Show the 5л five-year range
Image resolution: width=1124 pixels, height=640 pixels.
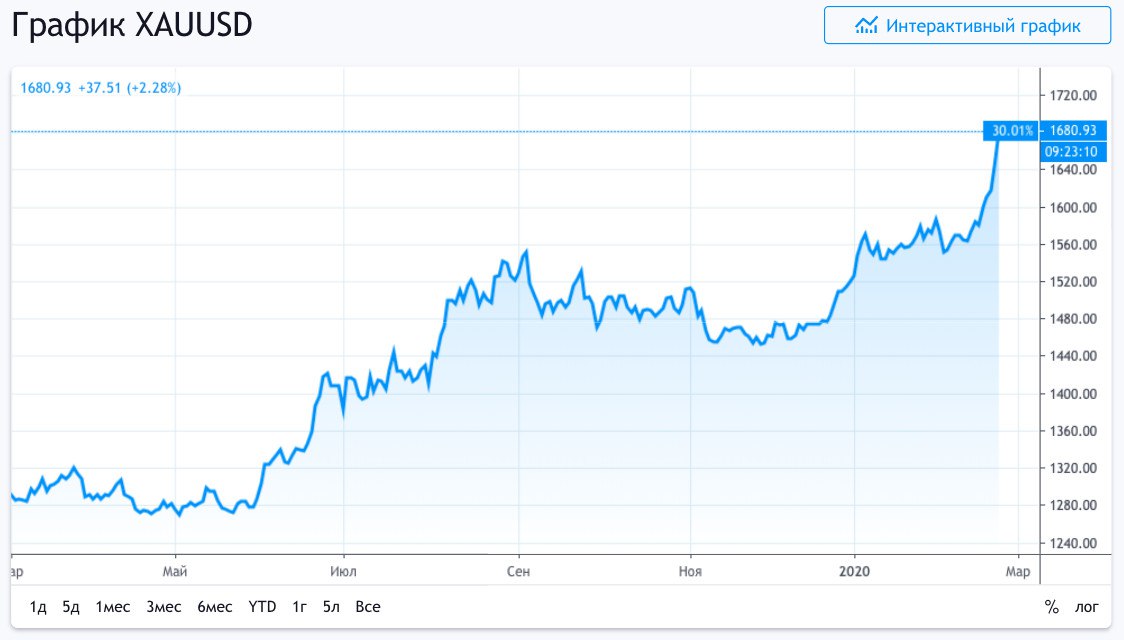coord(332,607)
